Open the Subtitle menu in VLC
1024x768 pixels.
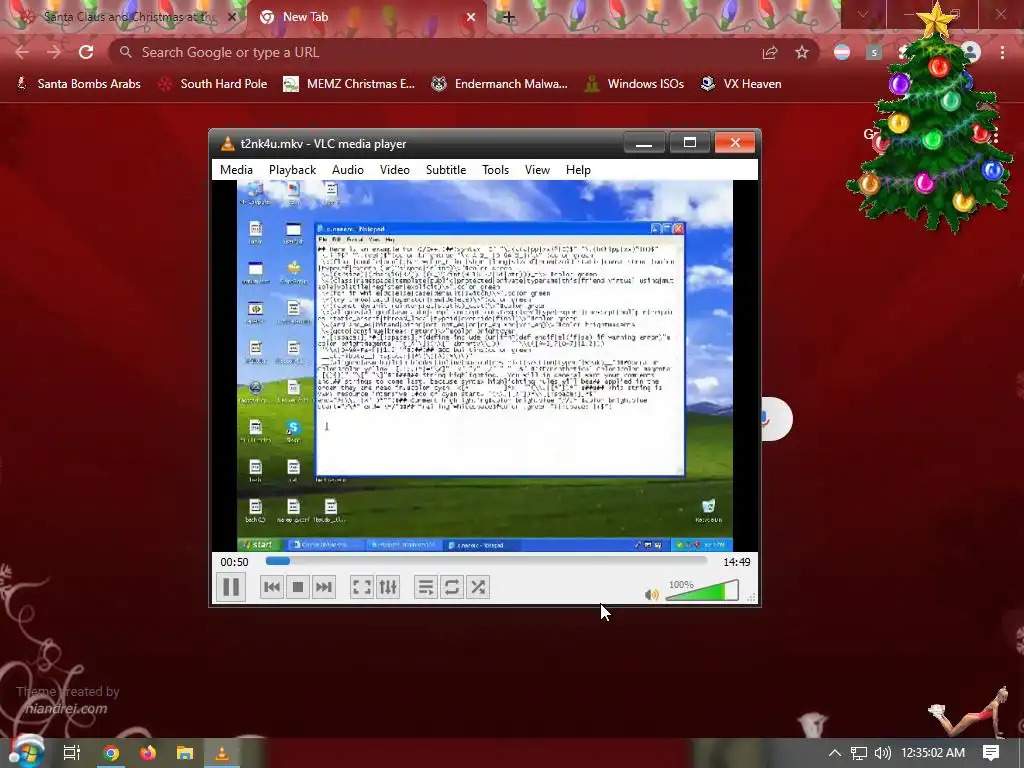click(x=446, y=170)
